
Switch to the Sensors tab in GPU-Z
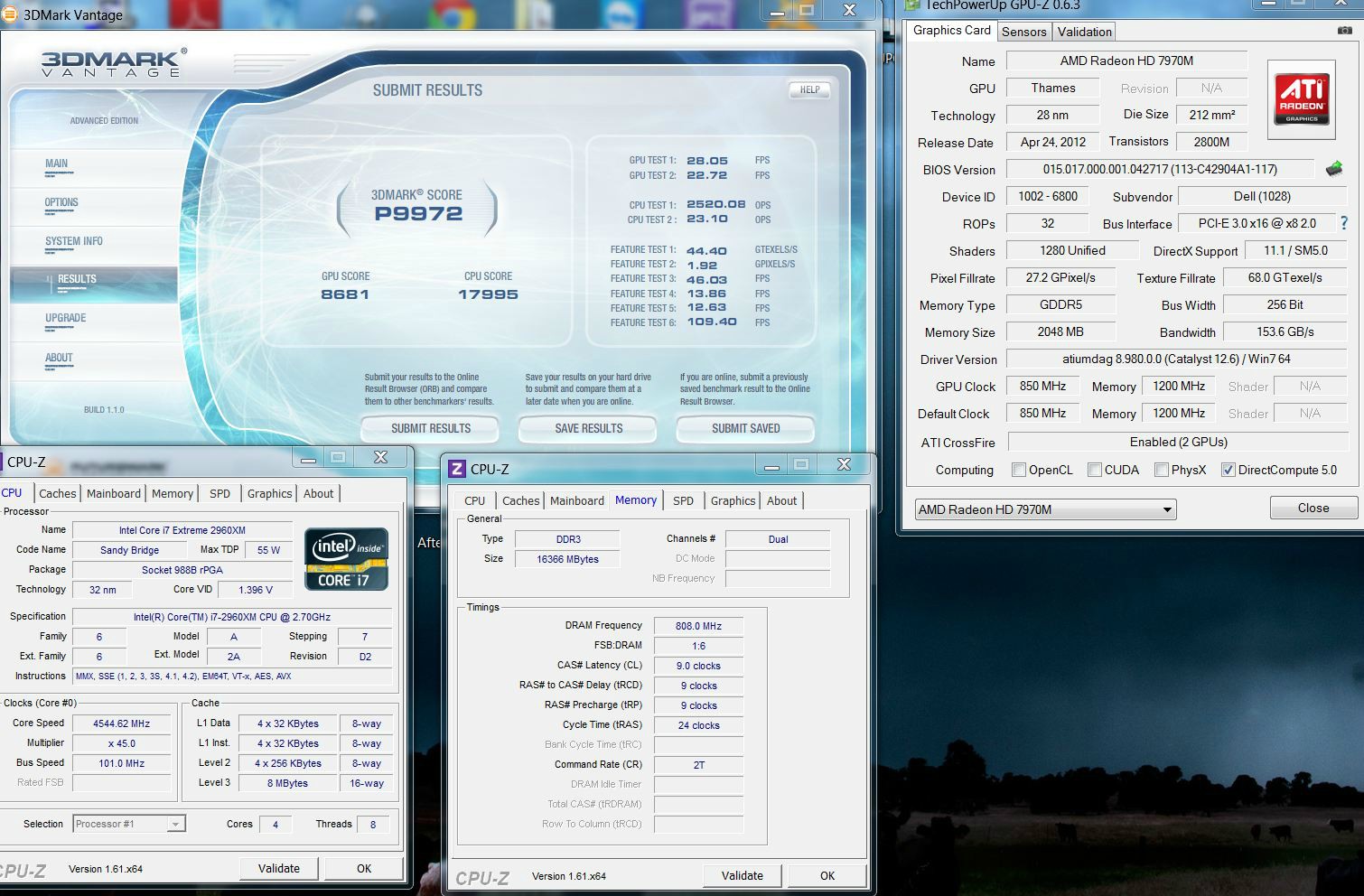(x=1023, y=32)
